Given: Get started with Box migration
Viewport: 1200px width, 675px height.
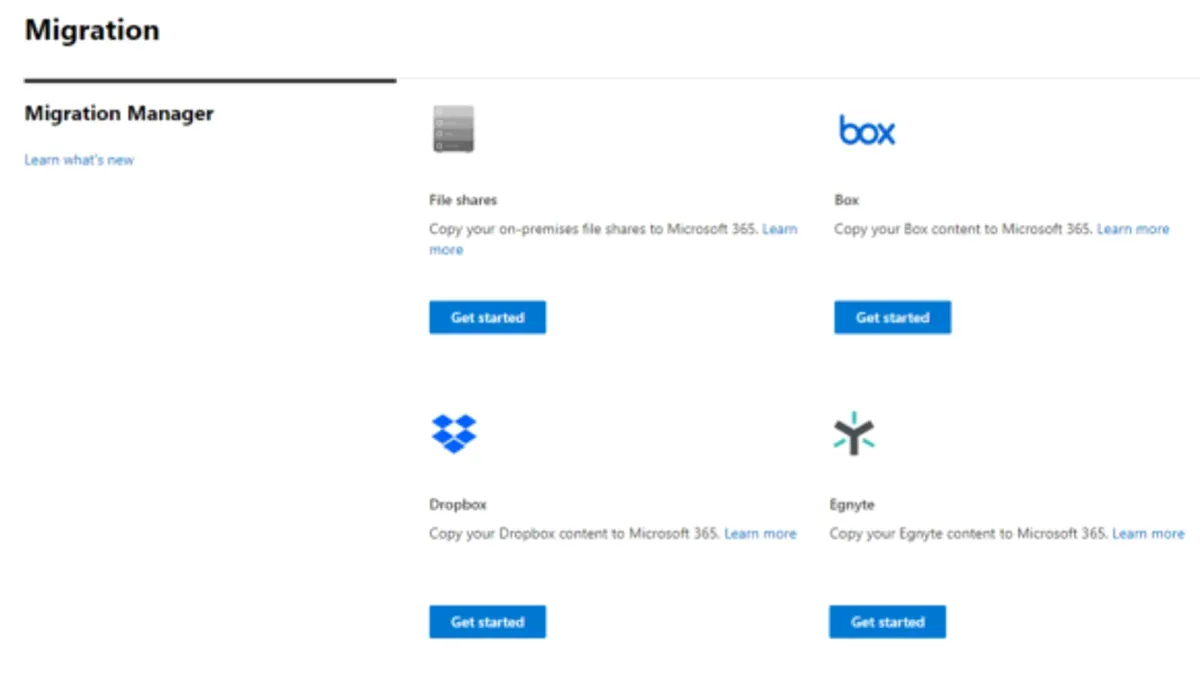Looking at the screenshot, I should click(x=892, y=317).
